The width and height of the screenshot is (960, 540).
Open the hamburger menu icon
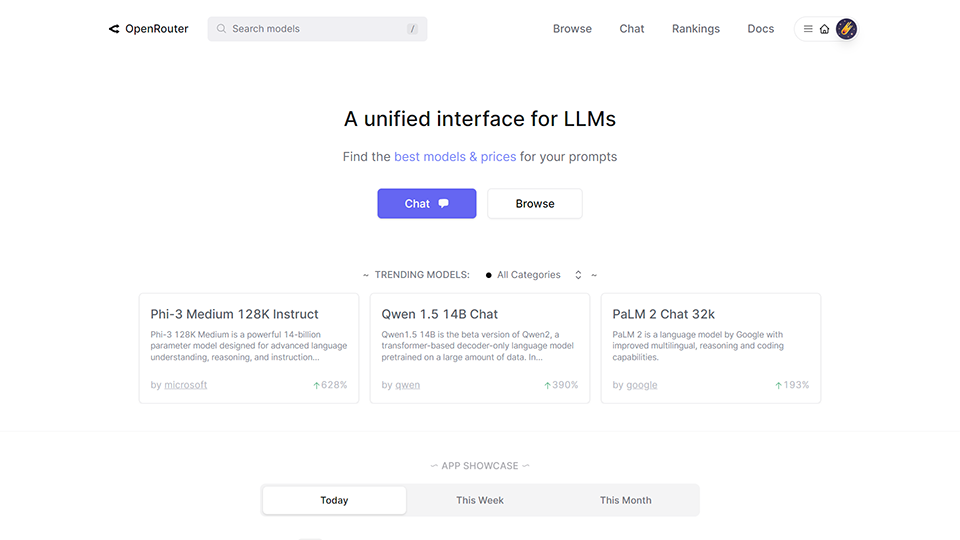coord(808,29)
